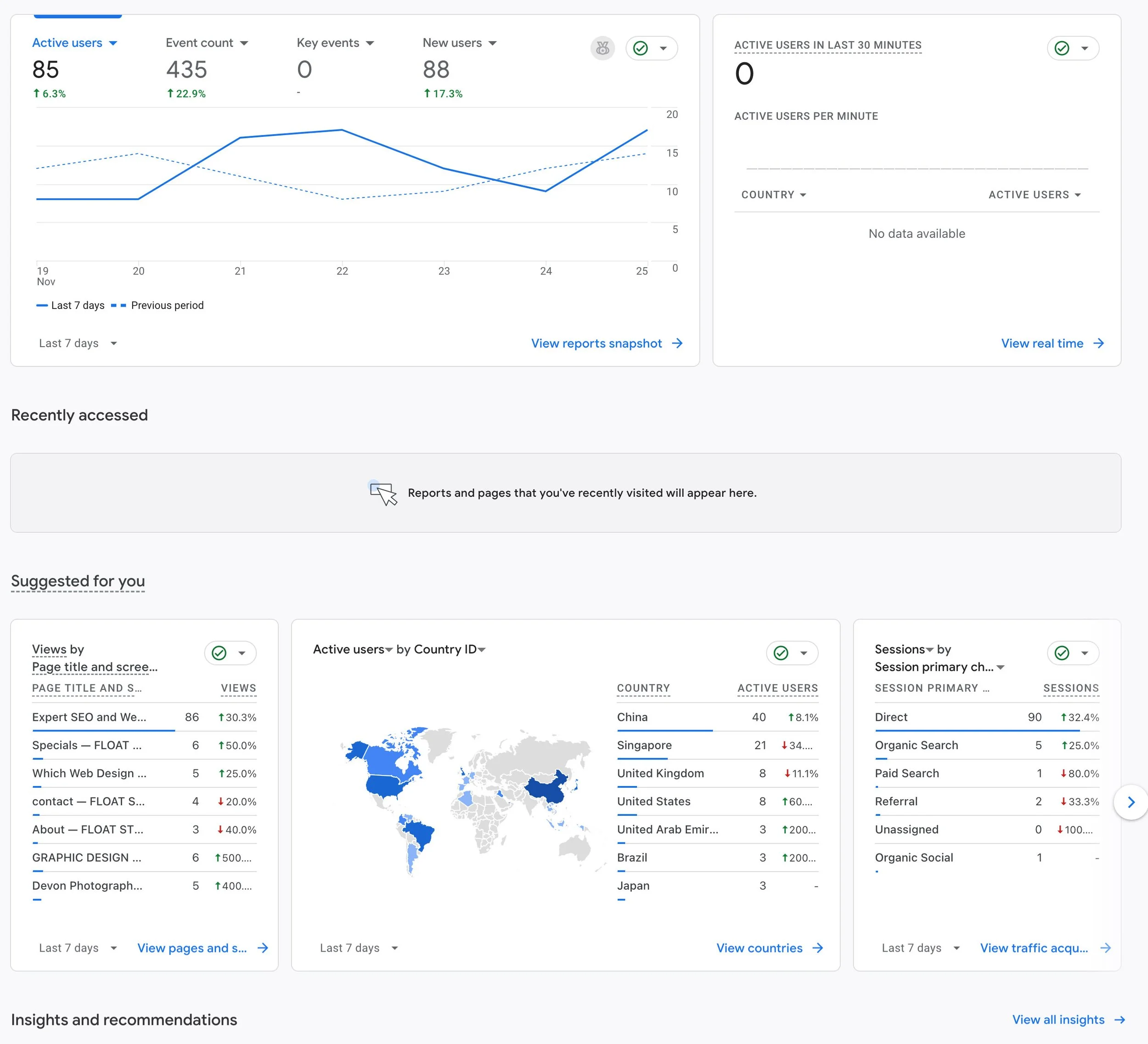The image size is (1148, 1044).
Task: Click green checkmark on Views by page card
Action: (219, 653)
